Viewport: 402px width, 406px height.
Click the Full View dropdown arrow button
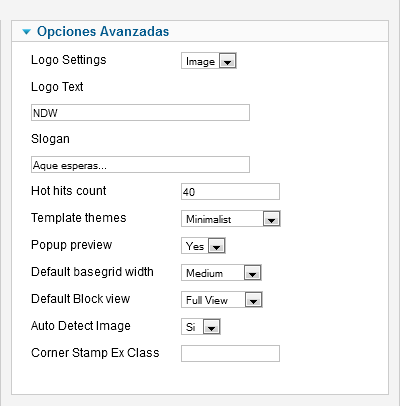click(253, 300)
